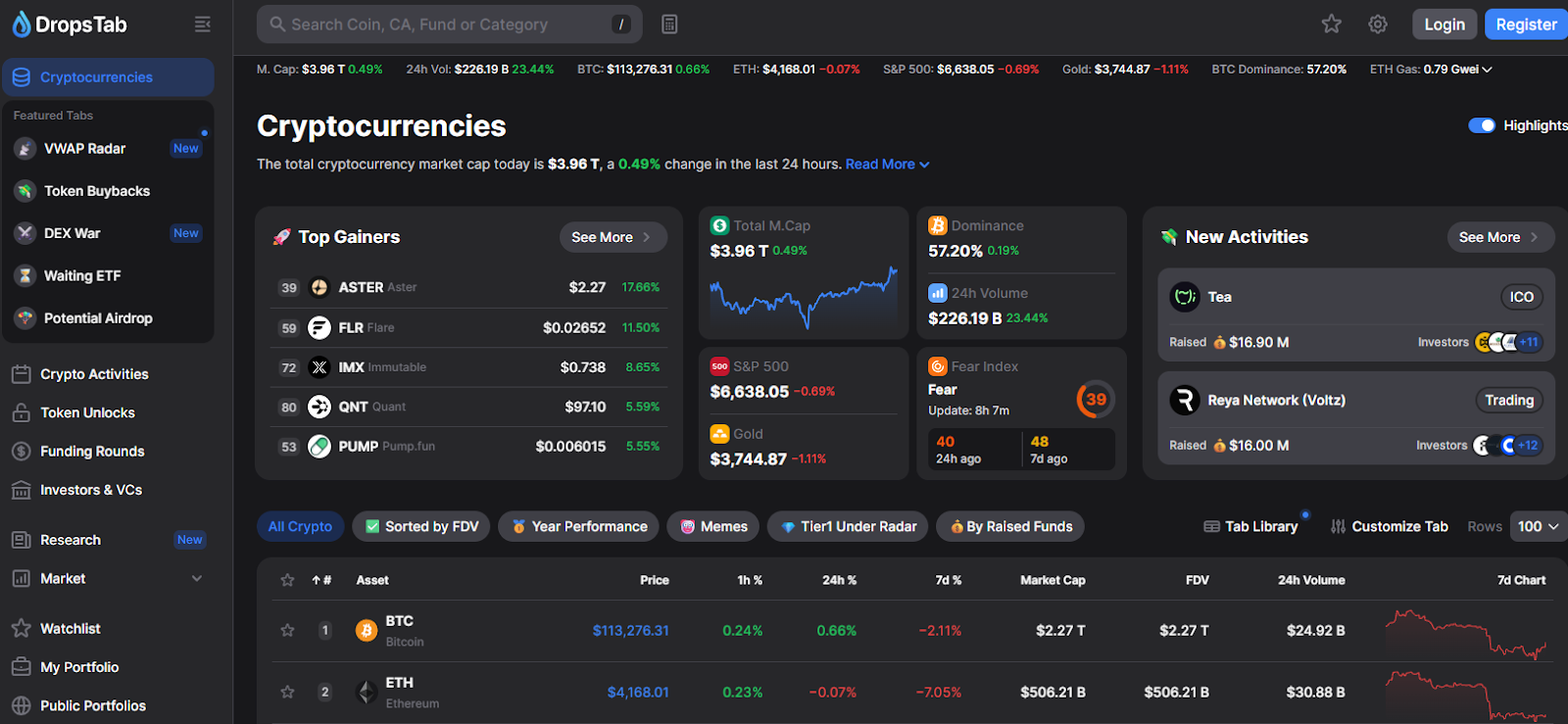
Task: Click the Tea project icon
Action: click(1185, 297)
